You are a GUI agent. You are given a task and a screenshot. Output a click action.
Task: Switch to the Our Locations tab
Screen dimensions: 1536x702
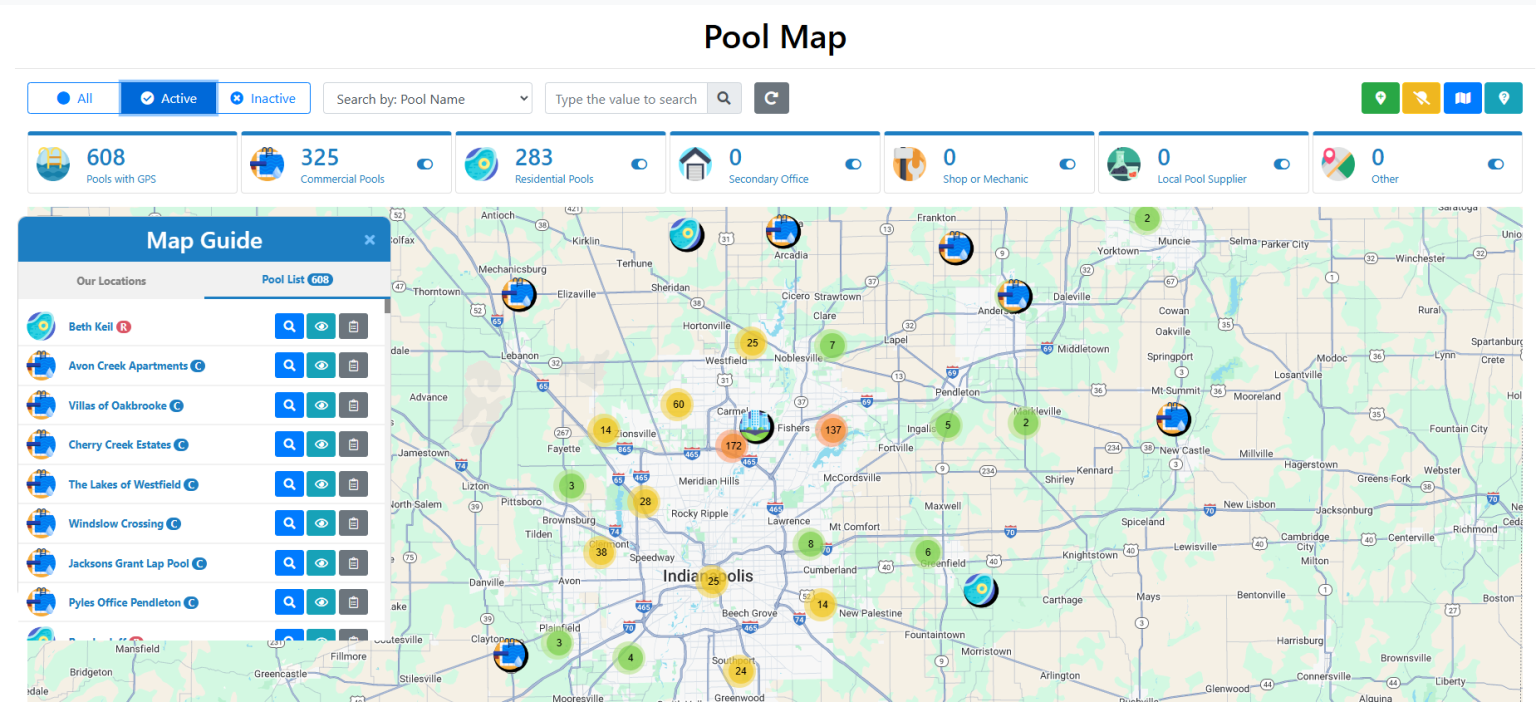pyautogui.click(x=111, y=281)
